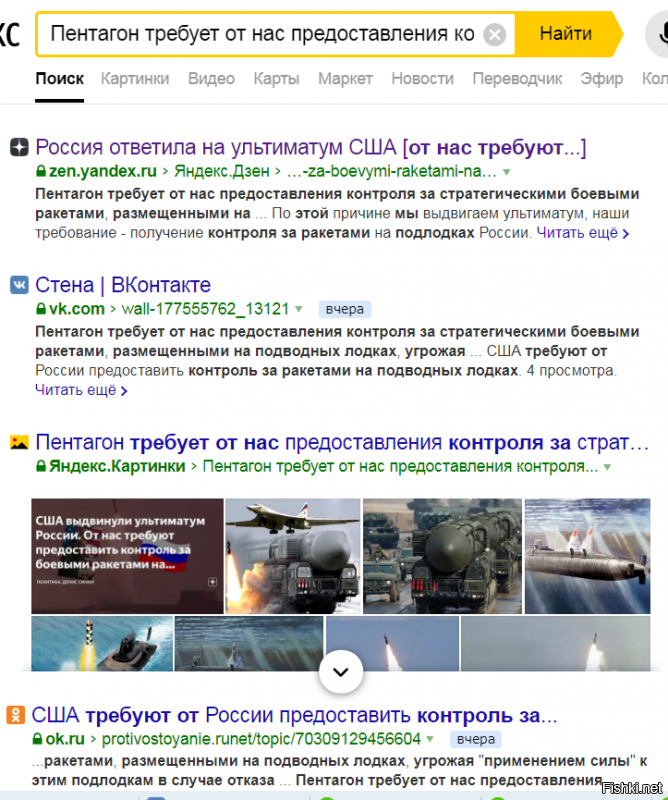668x800 pixels.
Task: Click inside the search query input field
Action: pos(262,34)
